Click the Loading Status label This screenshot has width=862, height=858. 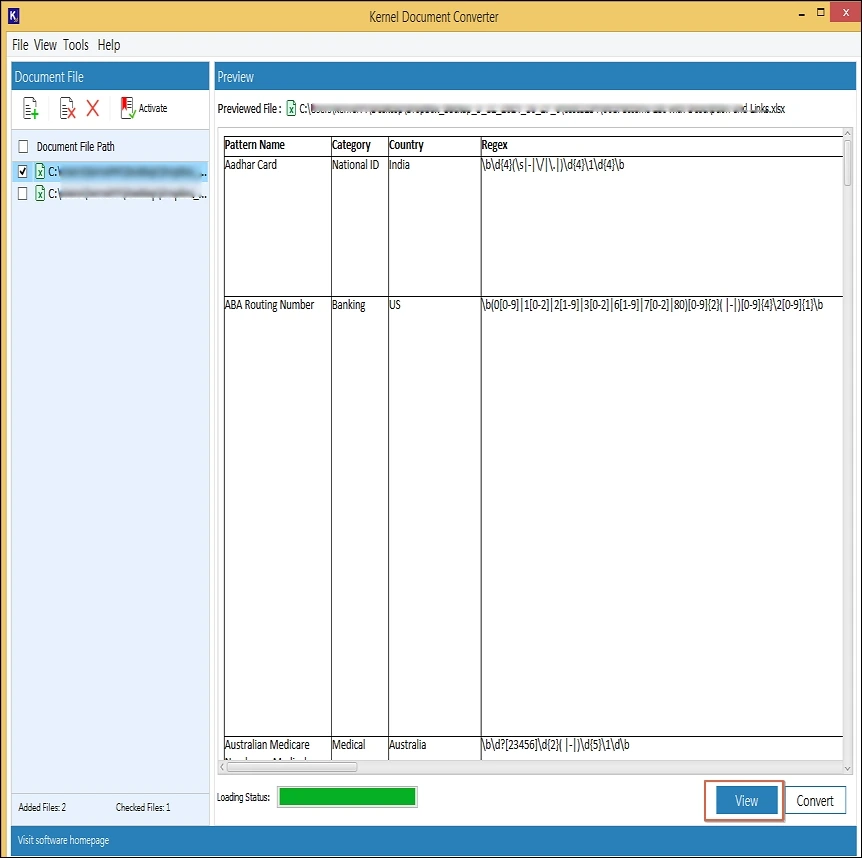pos(244,797)
